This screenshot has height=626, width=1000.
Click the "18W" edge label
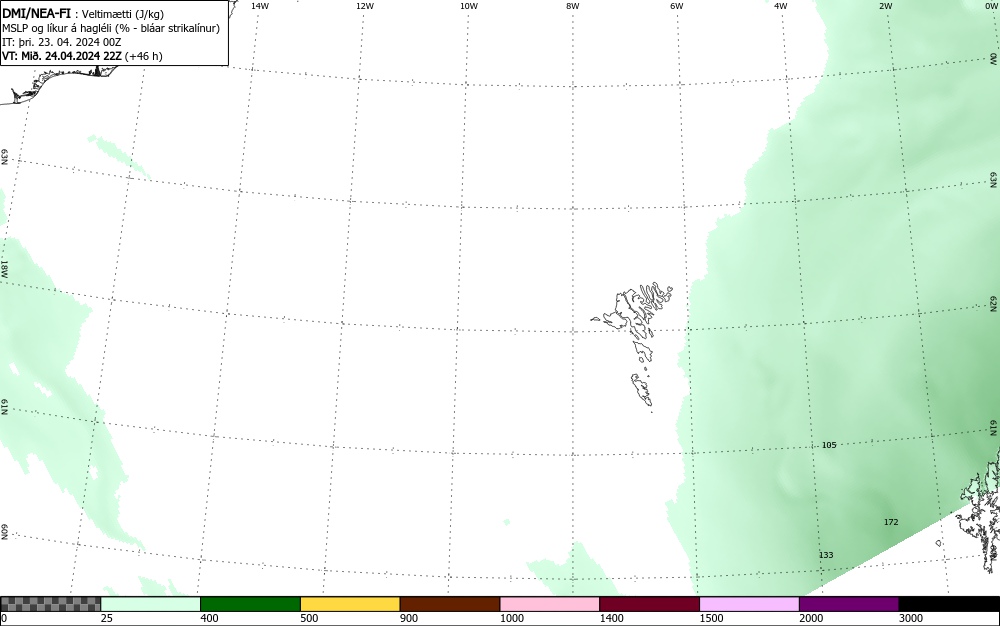coord(4,268)
